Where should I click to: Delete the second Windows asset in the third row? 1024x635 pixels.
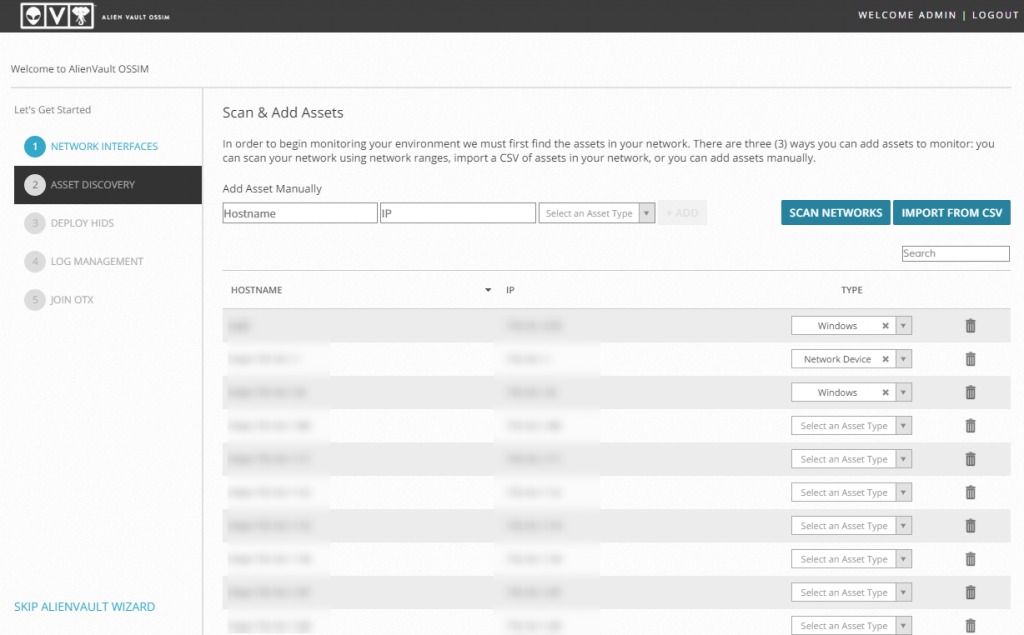click(970, 393)
